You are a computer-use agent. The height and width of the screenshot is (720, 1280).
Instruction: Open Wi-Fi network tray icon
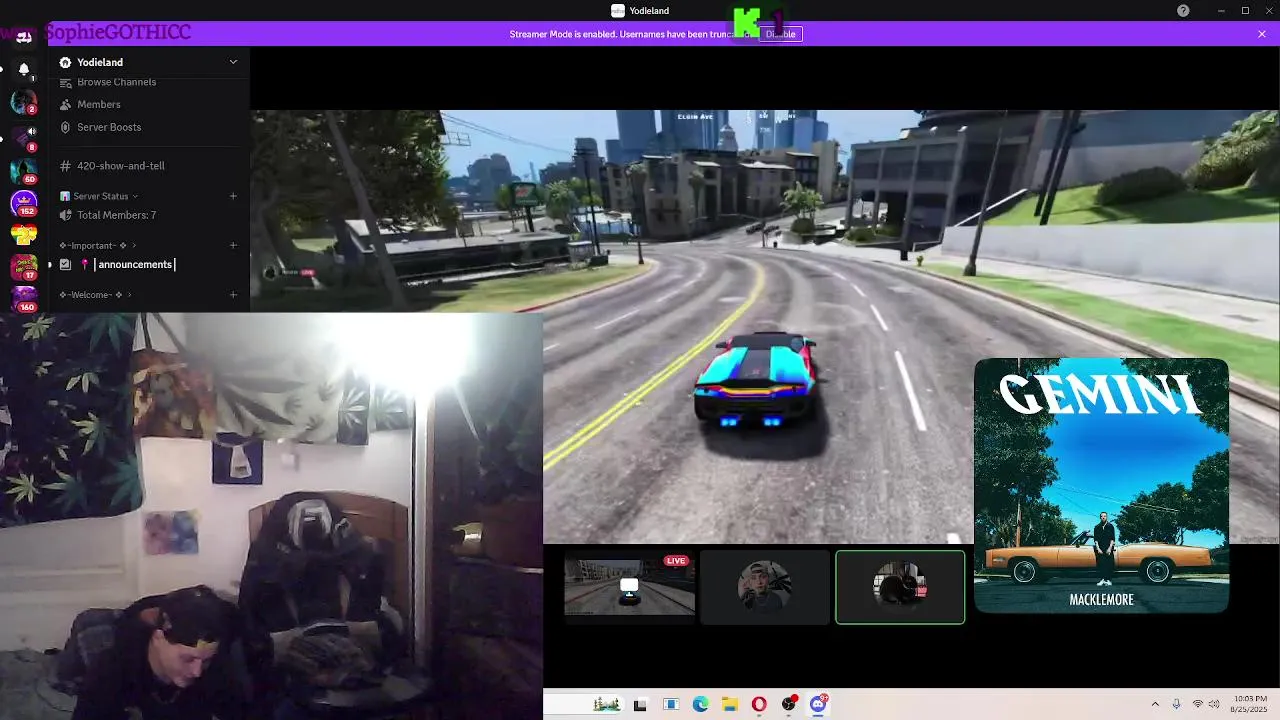1198,704
